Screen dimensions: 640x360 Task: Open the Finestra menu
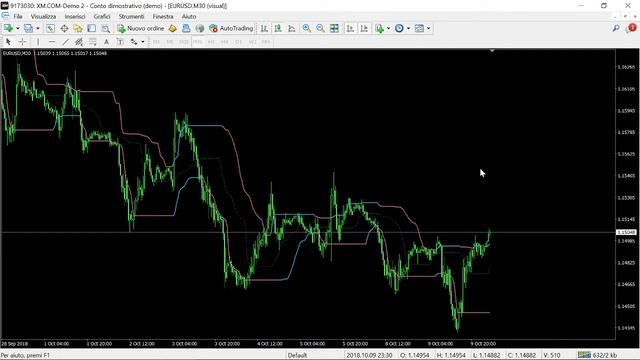[163, 16]
